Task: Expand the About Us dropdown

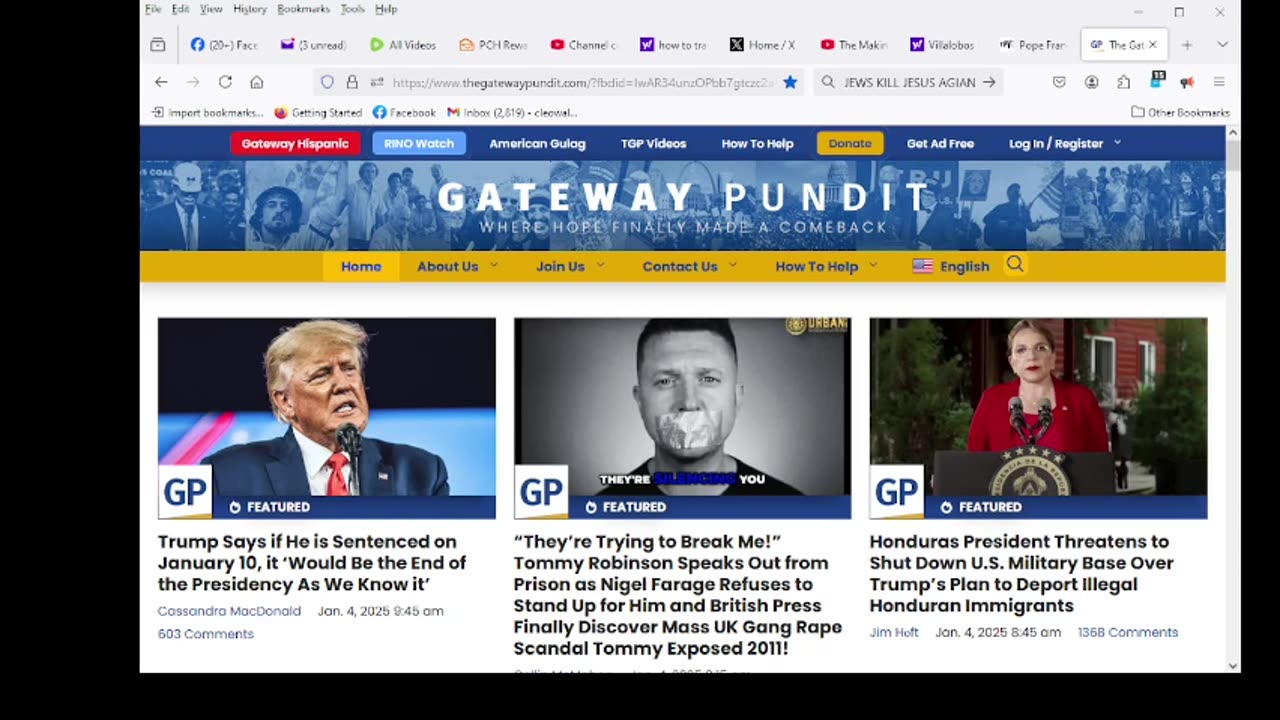Action: pos(457,266)
